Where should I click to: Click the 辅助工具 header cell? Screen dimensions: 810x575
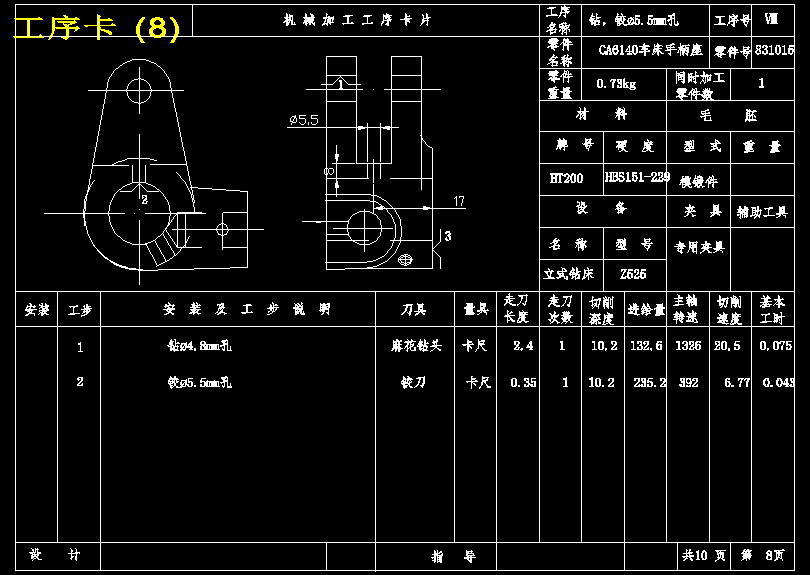coord(762,212)
